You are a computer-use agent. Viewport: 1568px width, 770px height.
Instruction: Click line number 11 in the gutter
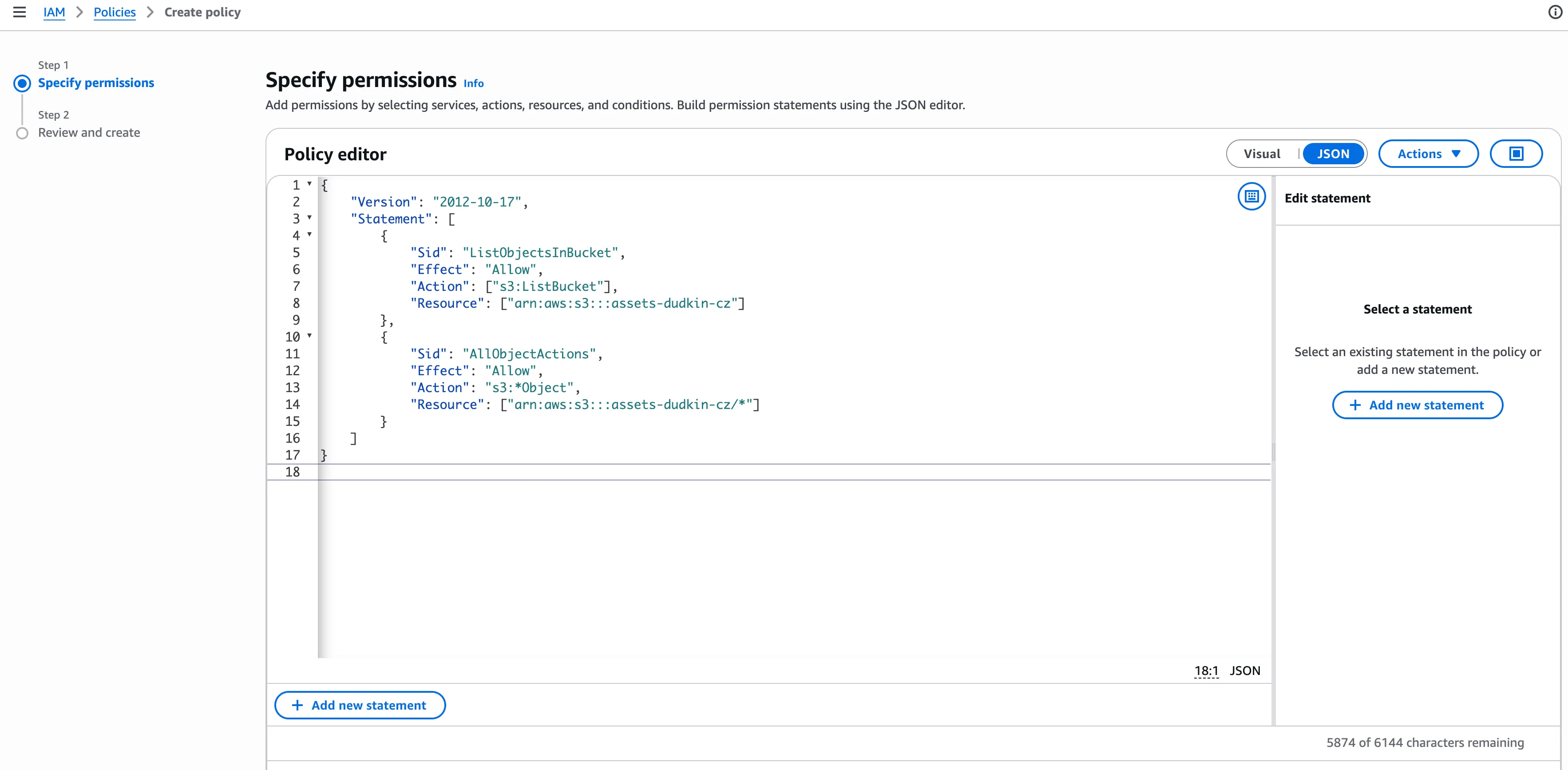pyautogui.click(x=292, y=353)
